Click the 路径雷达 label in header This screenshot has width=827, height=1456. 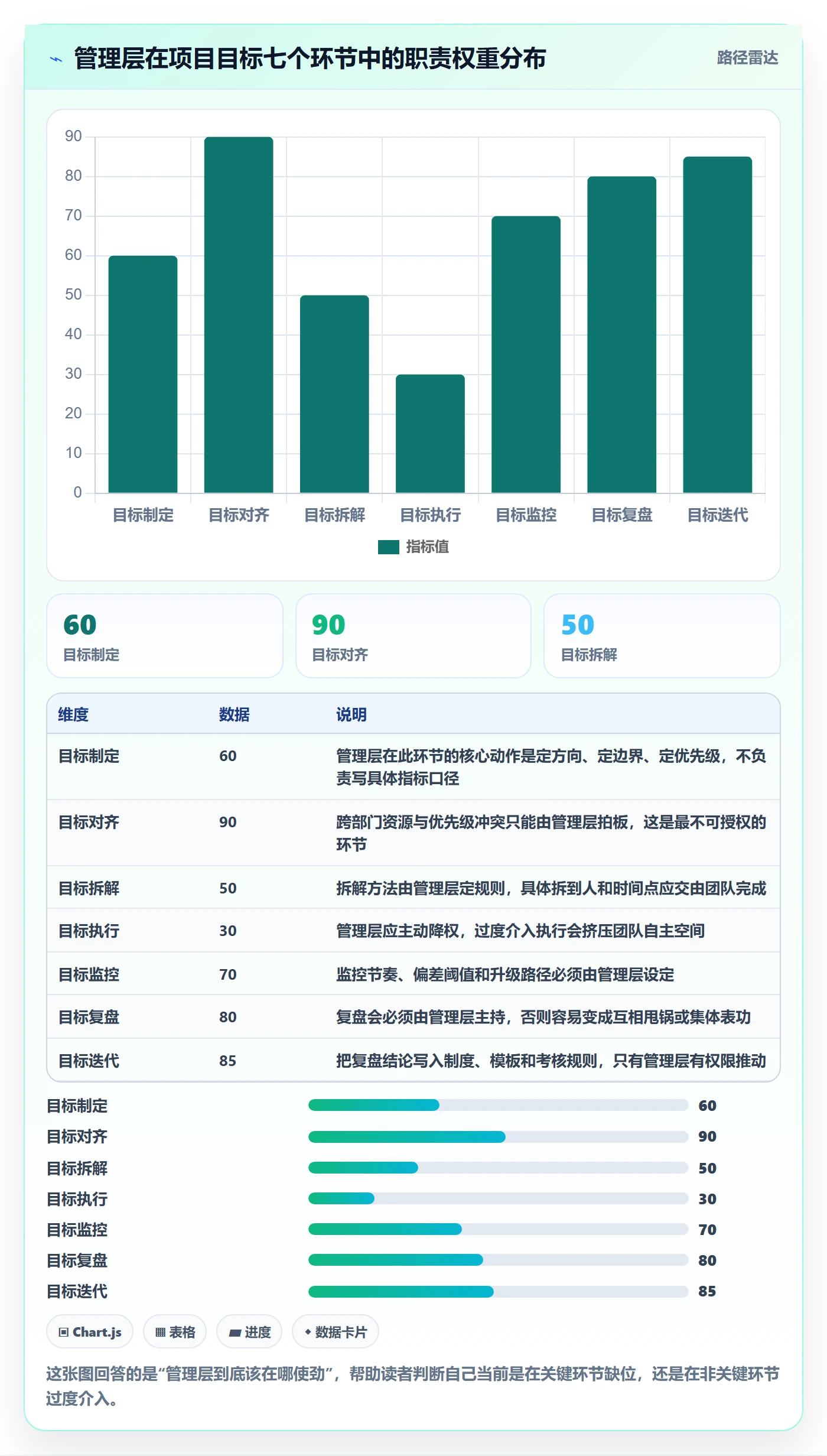(x=747, y=58)
